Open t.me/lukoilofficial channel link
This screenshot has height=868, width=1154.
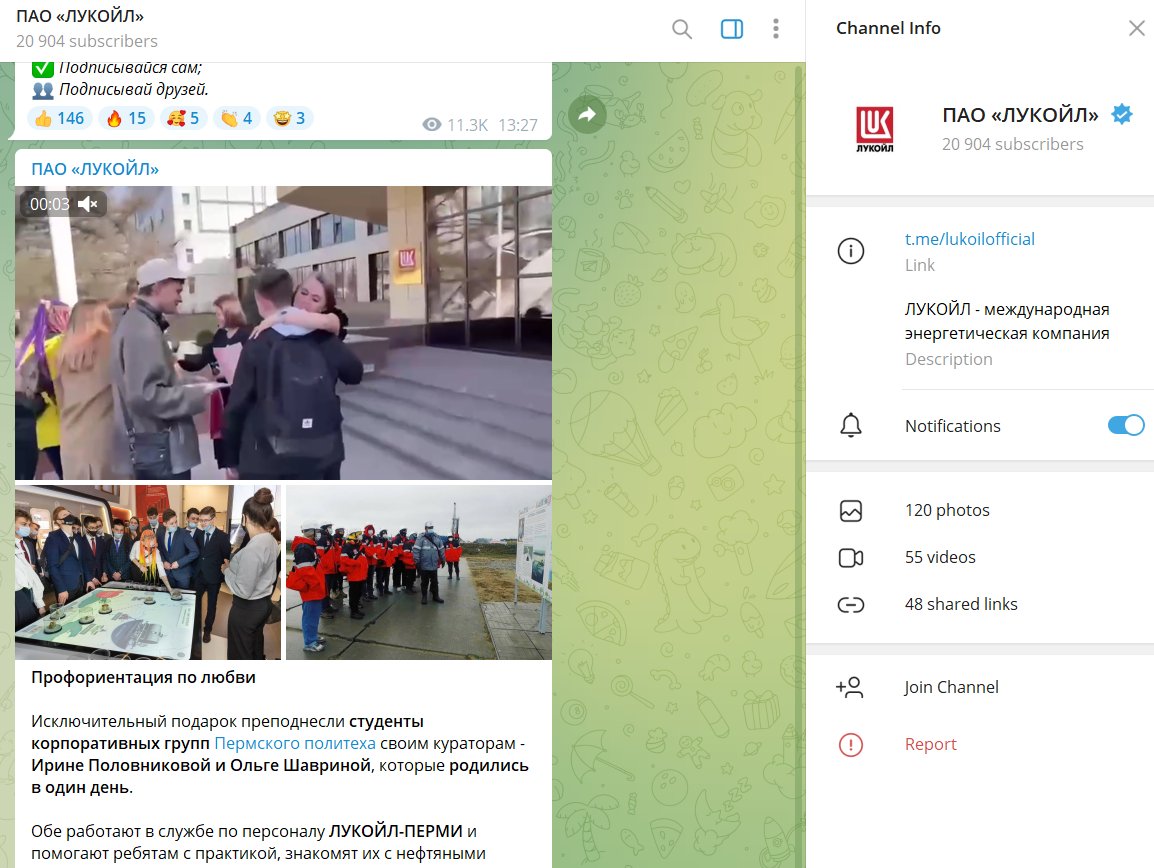click(969, 239)
